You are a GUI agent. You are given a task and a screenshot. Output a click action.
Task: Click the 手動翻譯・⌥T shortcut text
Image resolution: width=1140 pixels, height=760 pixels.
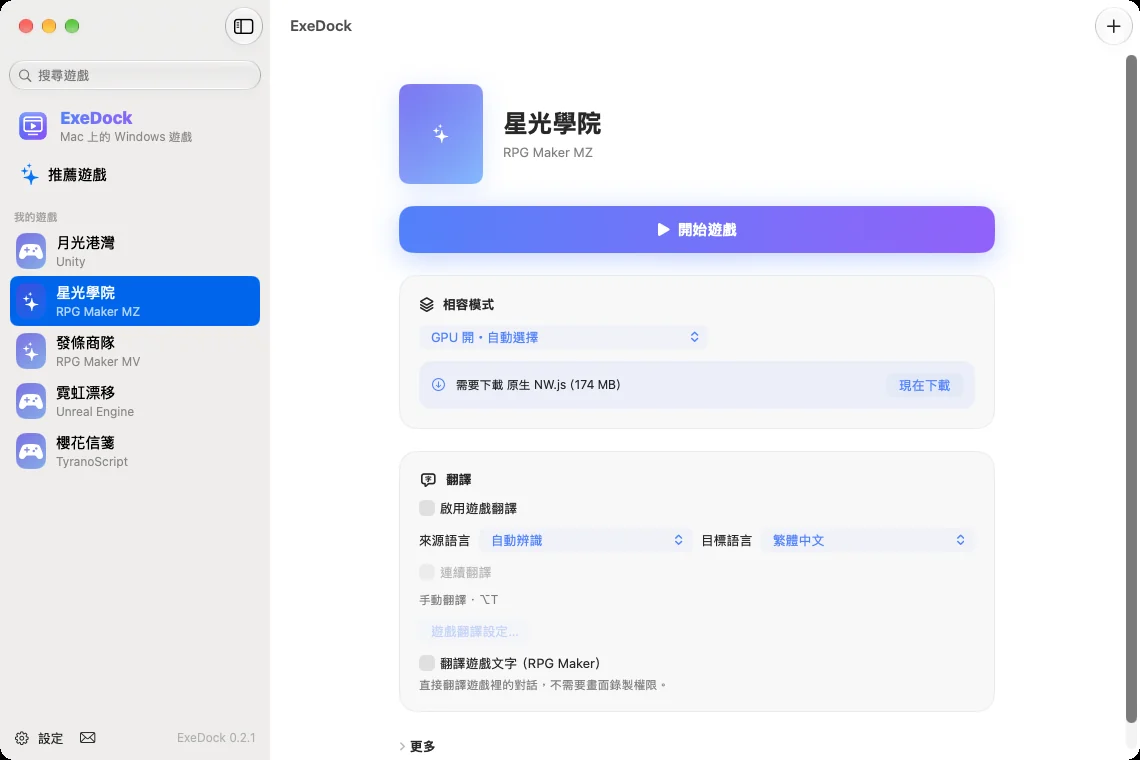tap(459, 600)
